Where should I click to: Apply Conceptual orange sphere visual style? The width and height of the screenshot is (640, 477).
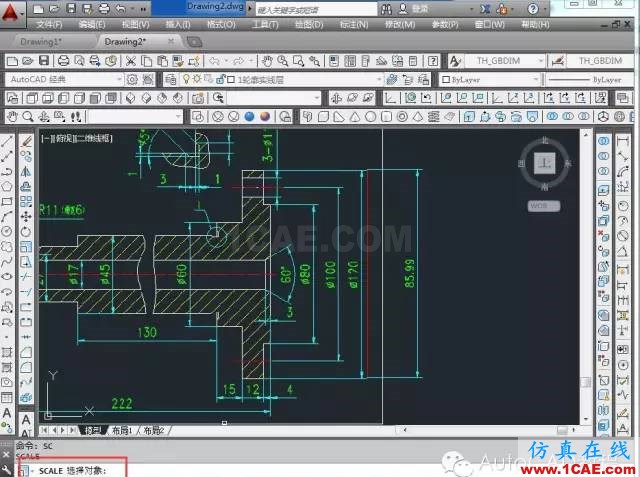[265, 117]
